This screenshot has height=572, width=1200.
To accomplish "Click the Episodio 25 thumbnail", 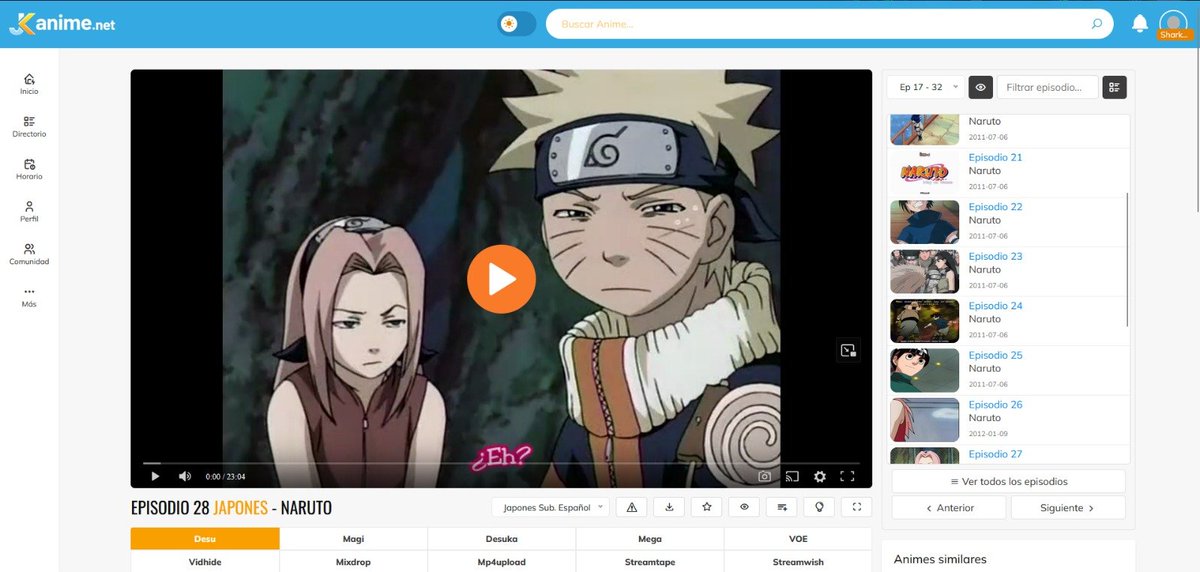I will [x=925, y=370].
